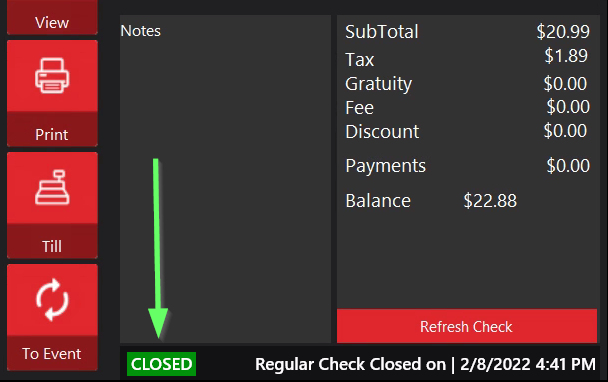
Task: Click the Payments row value
Action: pyautogui.click(x=568, y=166)
